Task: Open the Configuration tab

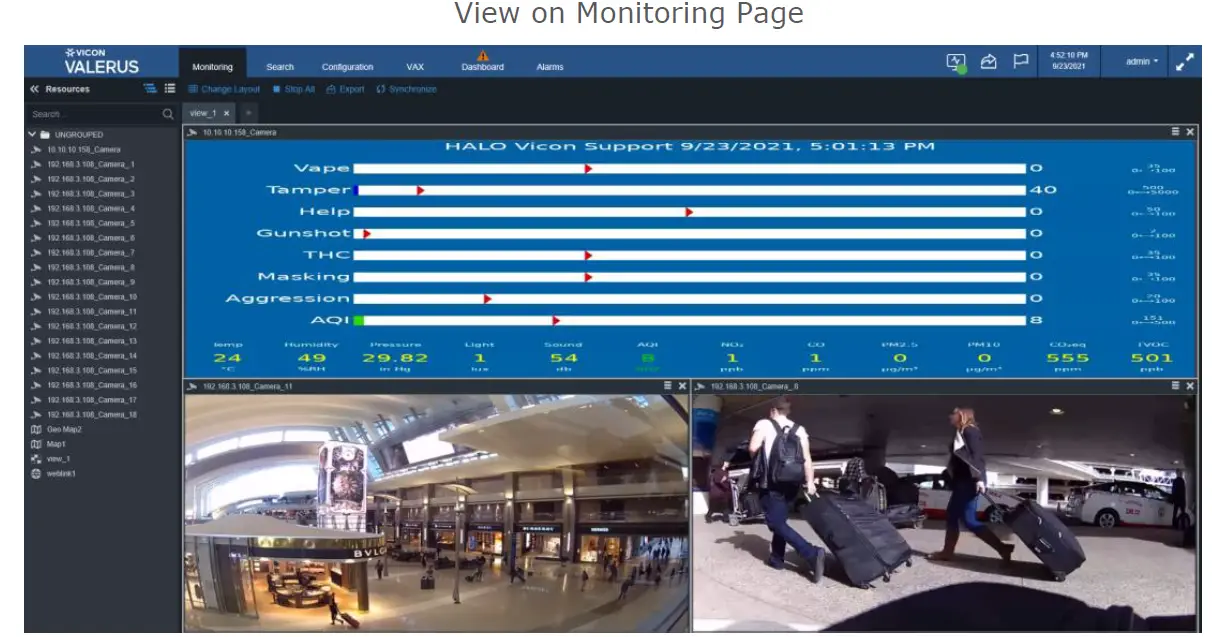Action: pos(348,67)
